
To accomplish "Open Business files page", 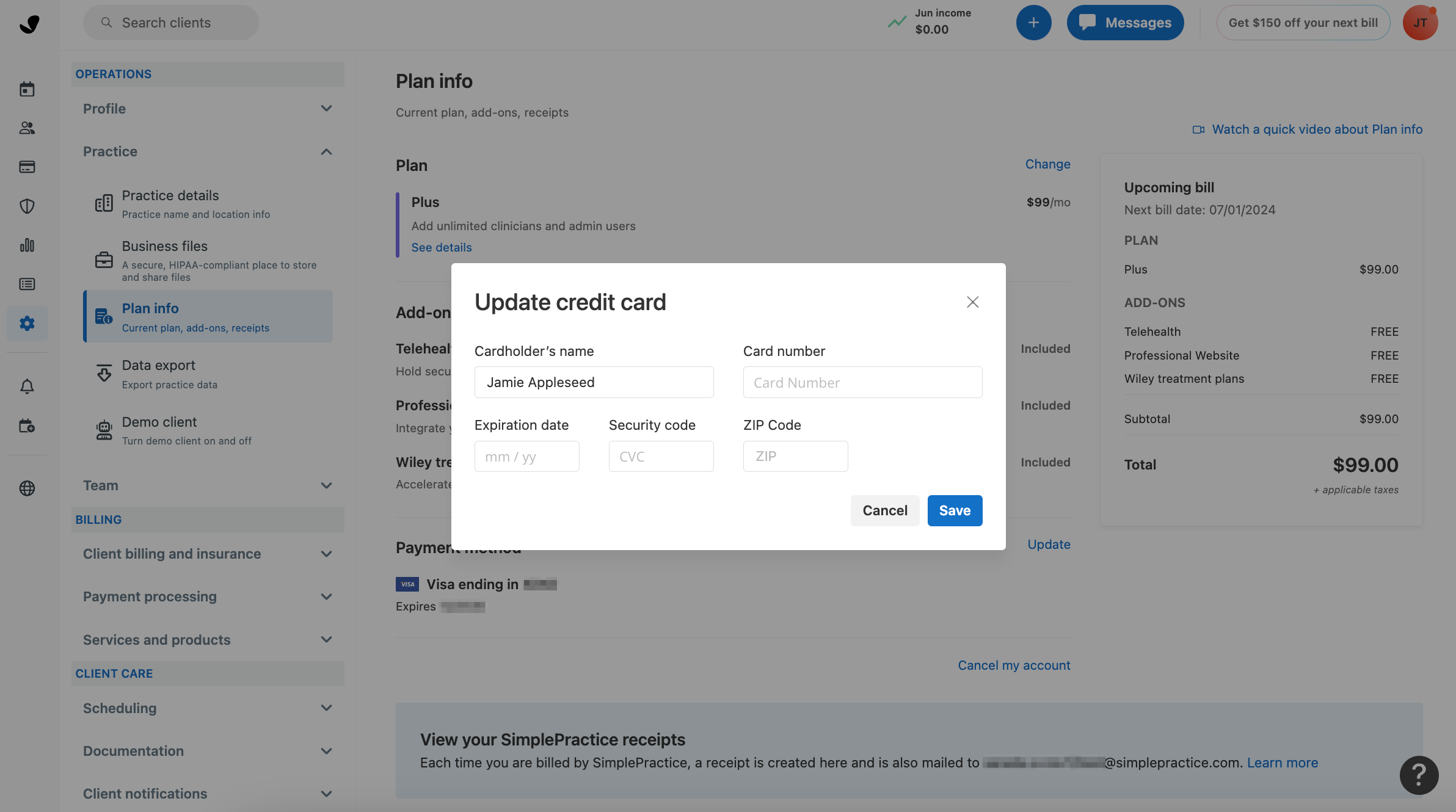I will 208,261.
